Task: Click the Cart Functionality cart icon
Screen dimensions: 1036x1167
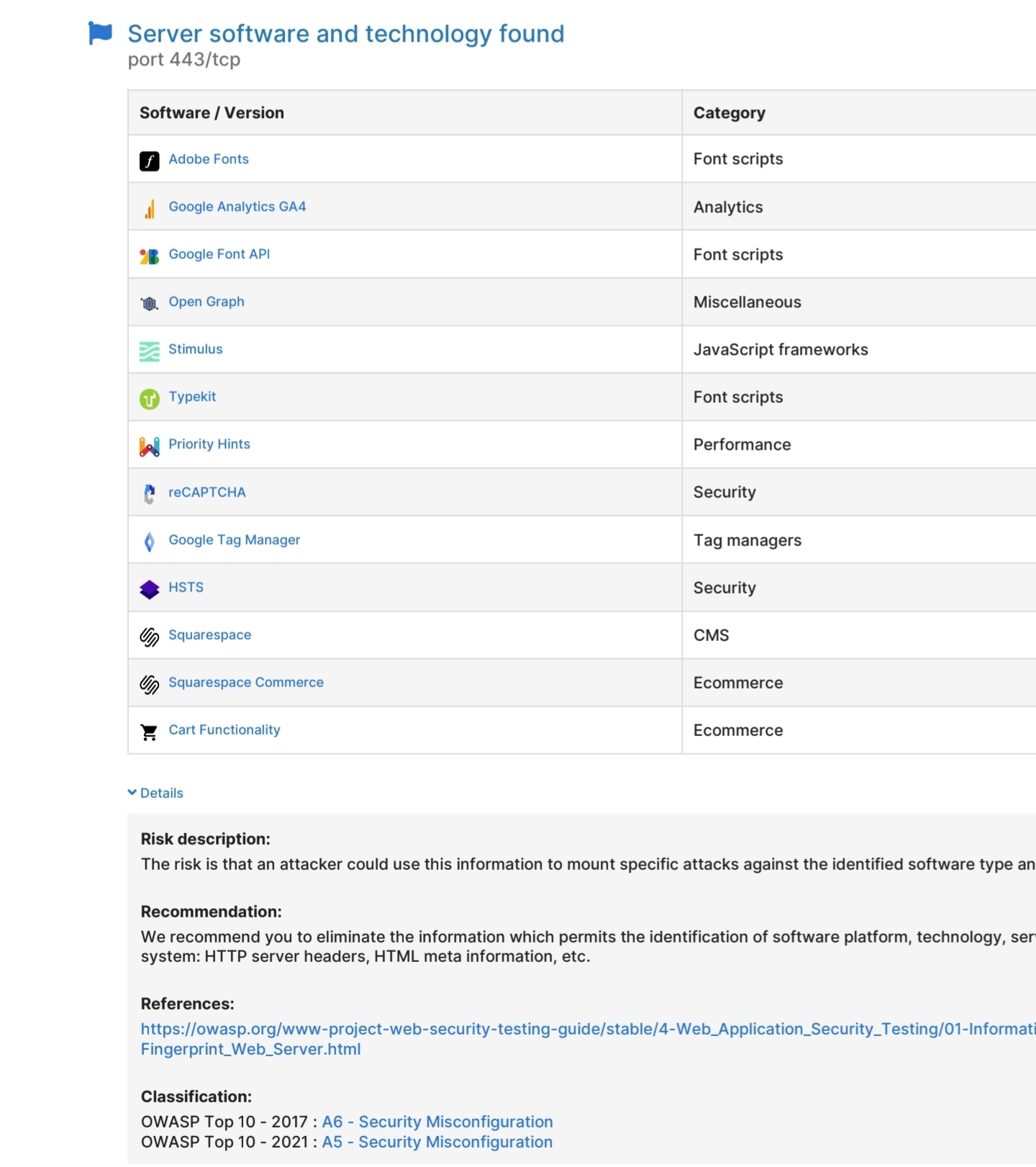Action: coord(149,732)
